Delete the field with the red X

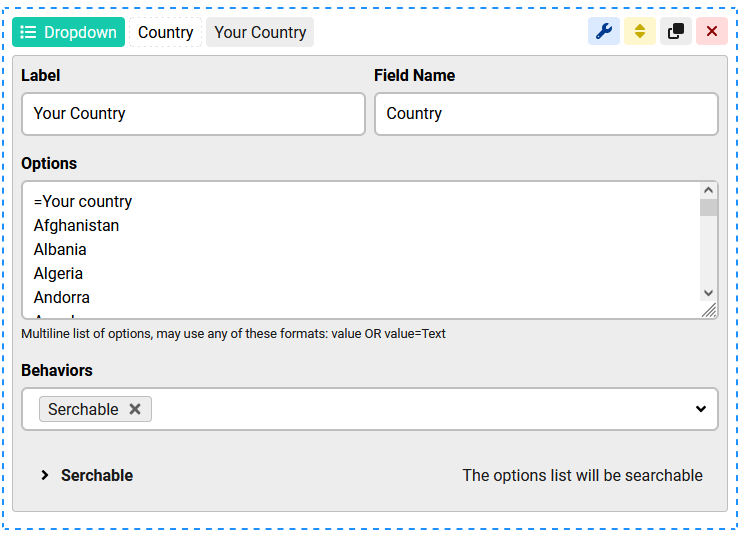click(712, 31)
